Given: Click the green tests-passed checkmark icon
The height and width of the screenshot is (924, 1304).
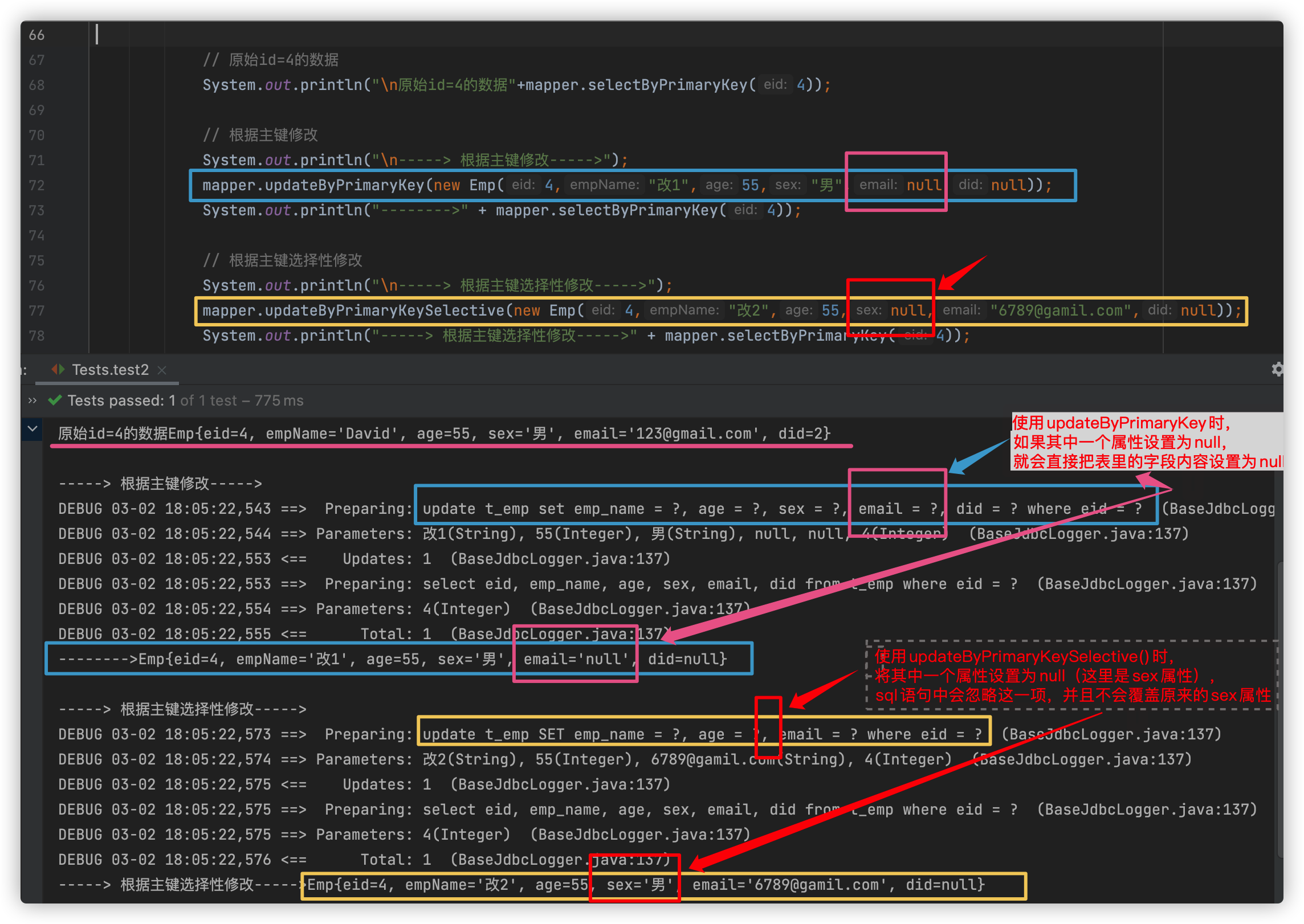Looking at the screenshot, I should (x=55, y=400).
